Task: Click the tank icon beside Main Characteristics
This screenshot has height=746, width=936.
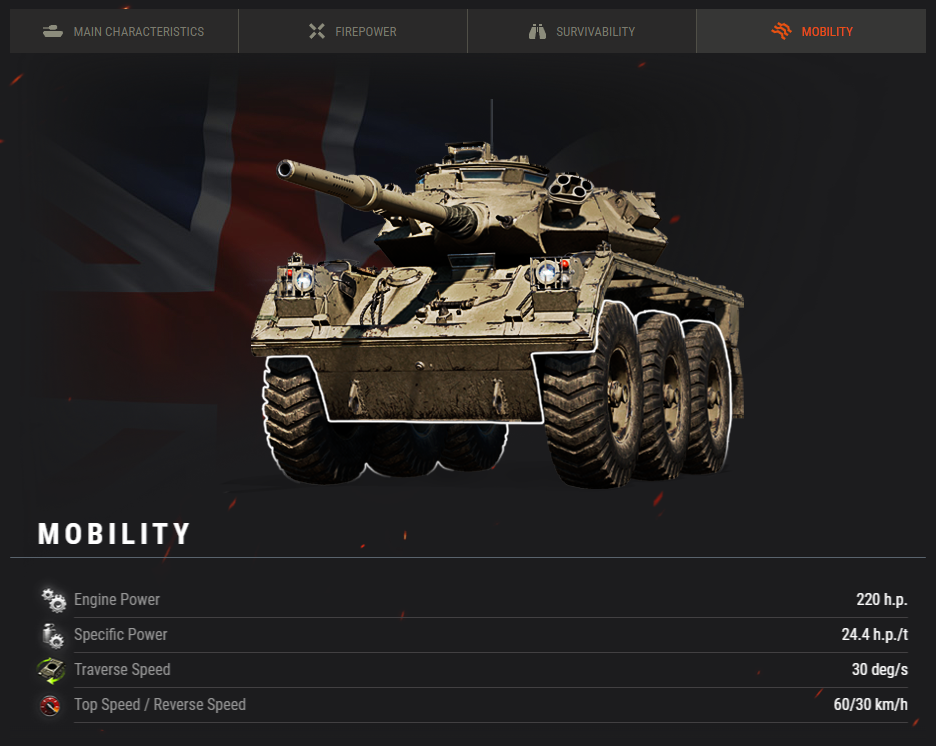Action: coord(53,31)
